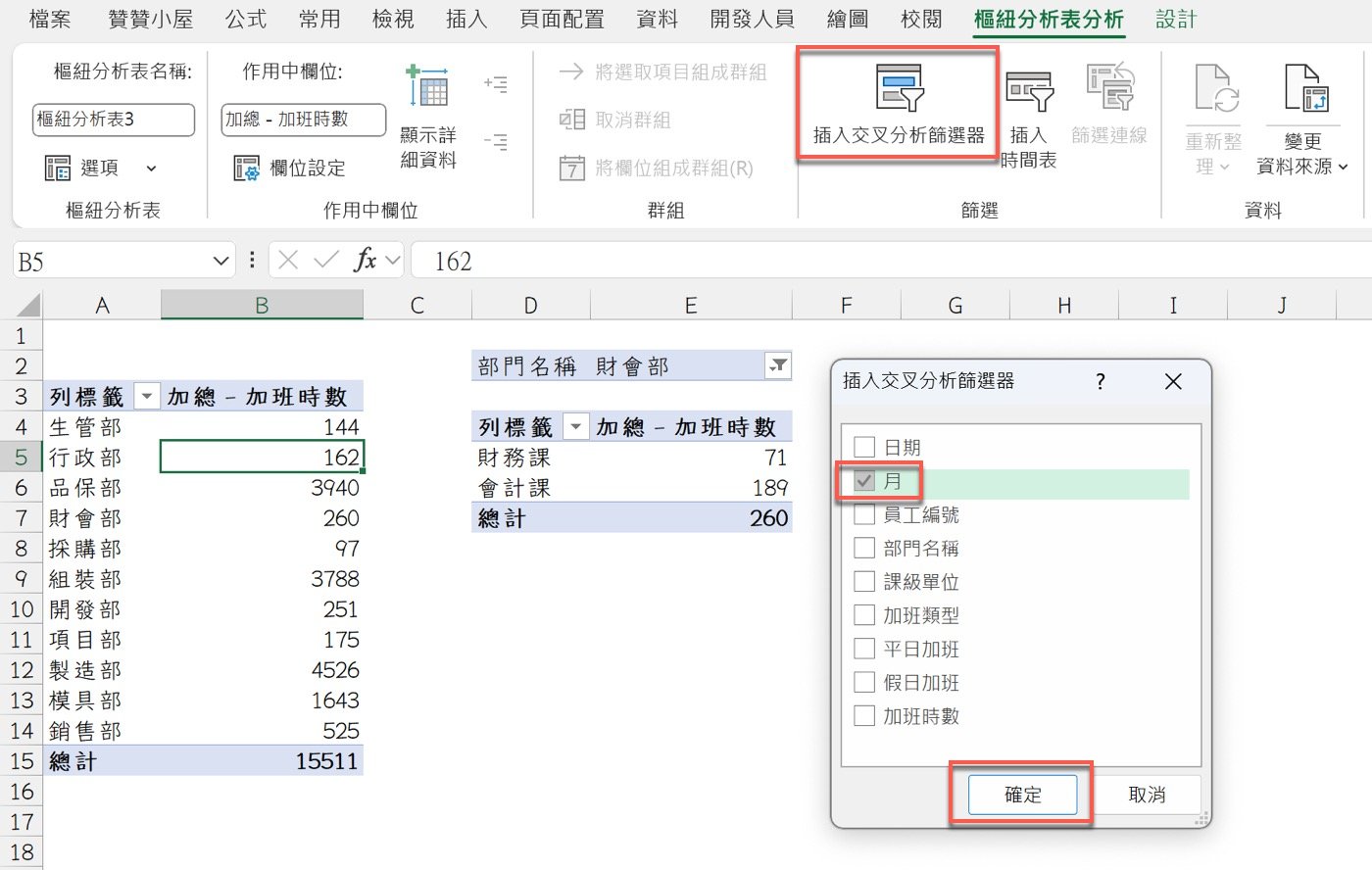Enable the 加班類型 checkbox

point(864,615)
